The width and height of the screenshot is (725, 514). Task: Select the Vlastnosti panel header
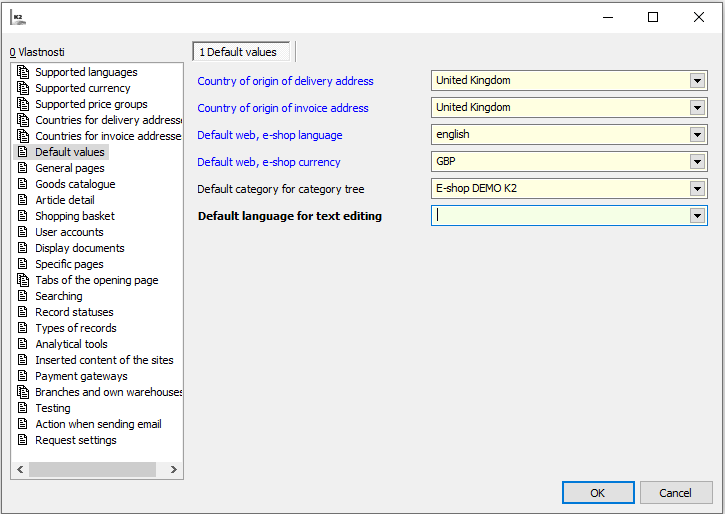(x=37, y=52)
